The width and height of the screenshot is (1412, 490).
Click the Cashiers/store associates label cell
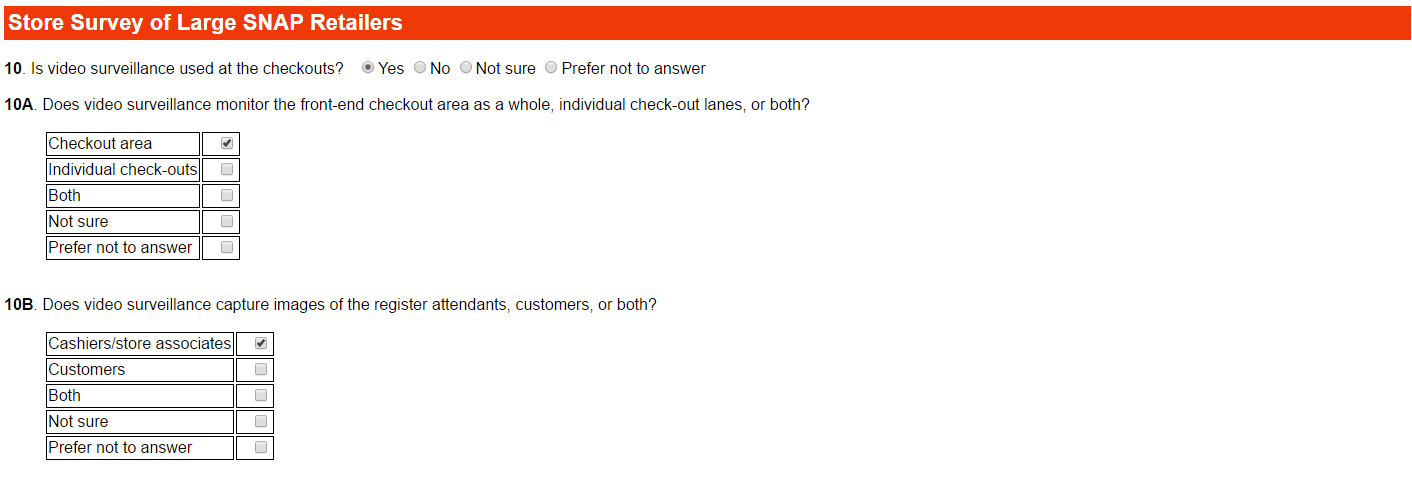point(140,344)
